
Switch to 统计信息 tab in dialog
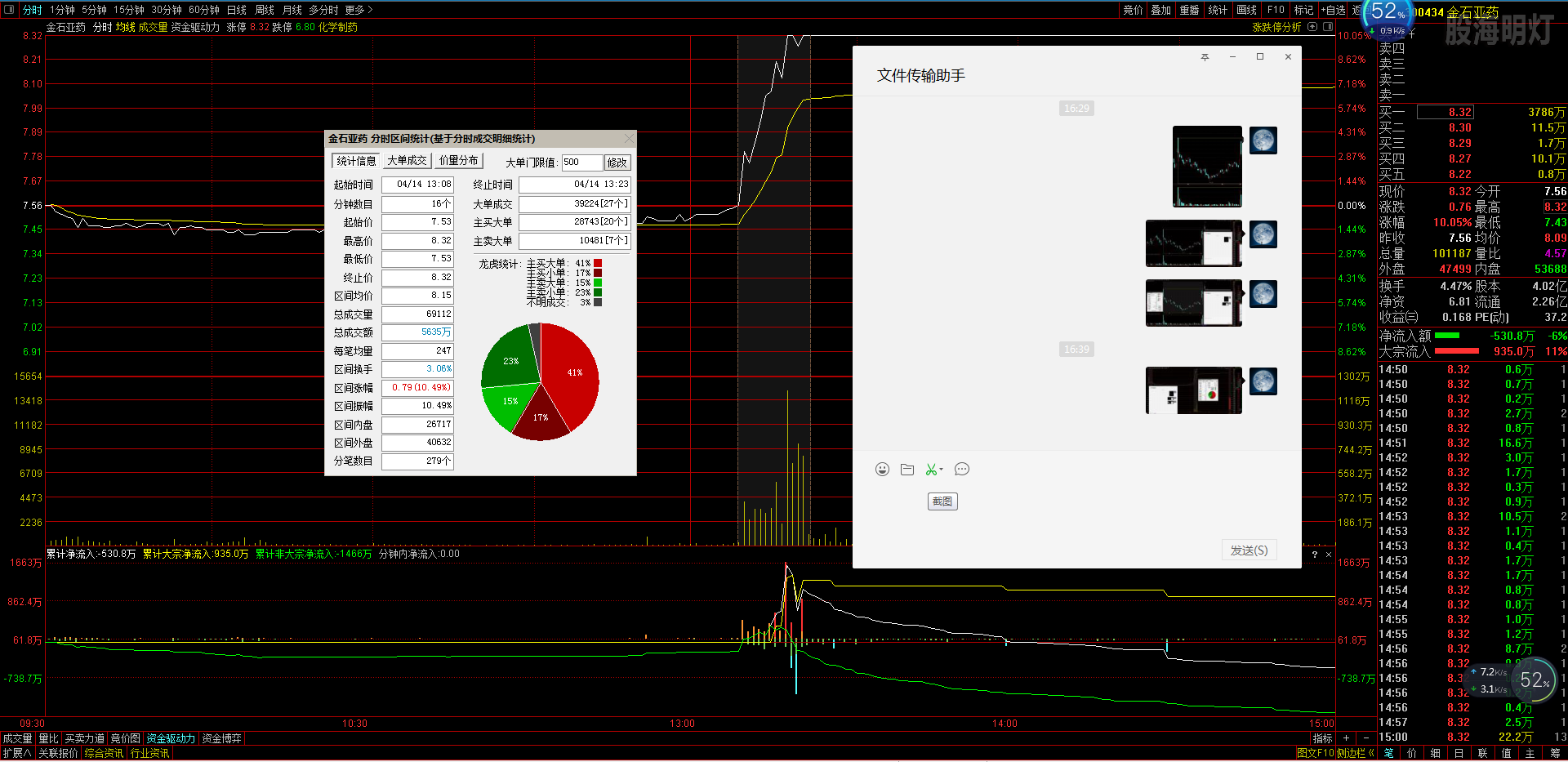point(356,161)
